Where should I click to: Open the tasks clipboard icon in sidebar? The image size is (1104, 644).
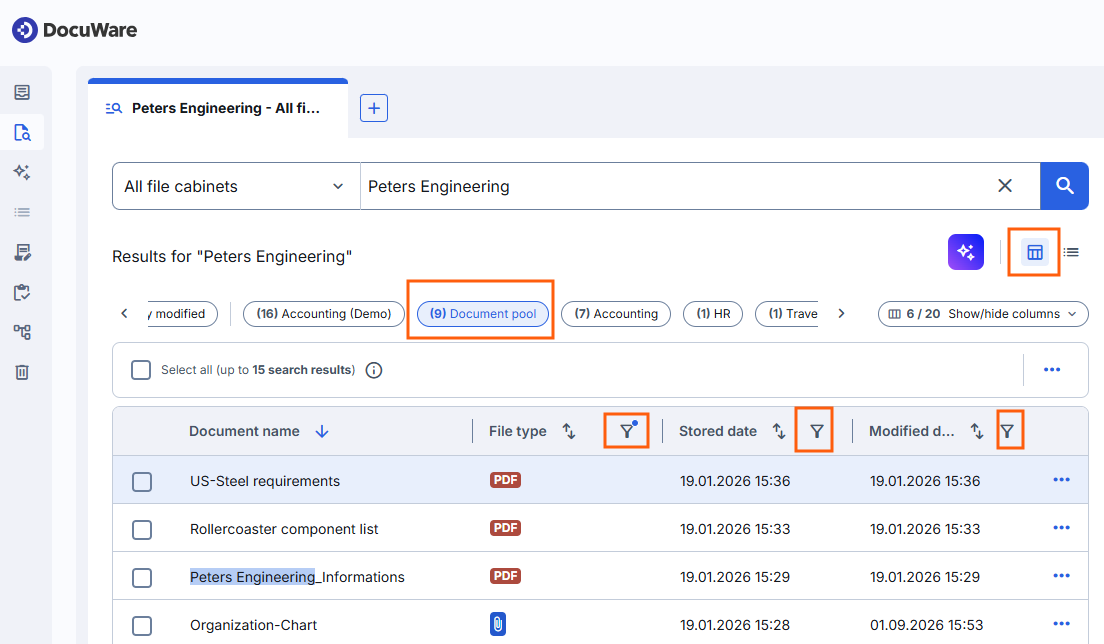coord(22,292)
